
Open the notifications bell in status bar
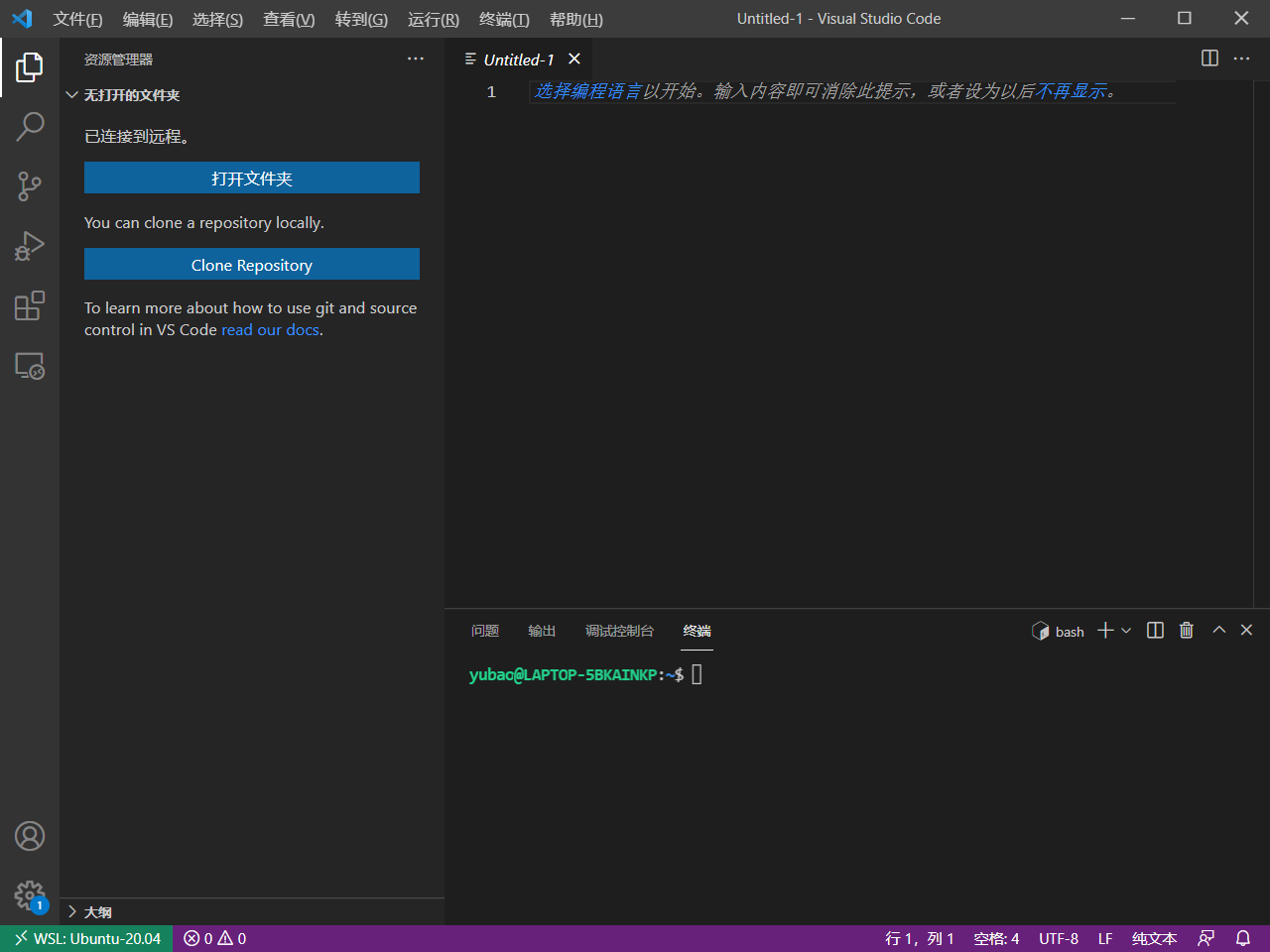(x=1243, y=938)
